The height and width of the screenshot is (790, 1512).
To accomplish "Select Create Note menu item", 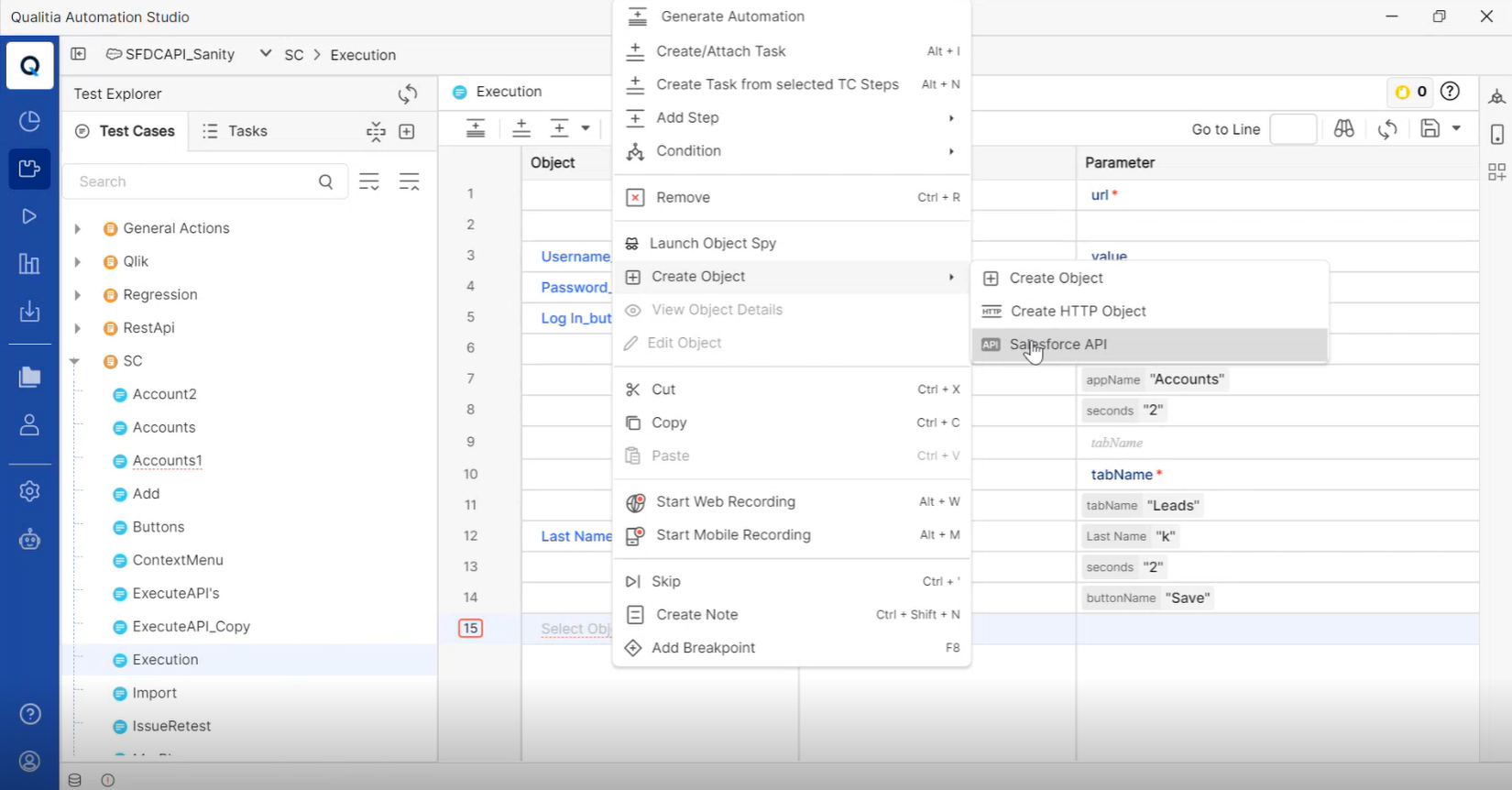I will click(x=791, y=615).
